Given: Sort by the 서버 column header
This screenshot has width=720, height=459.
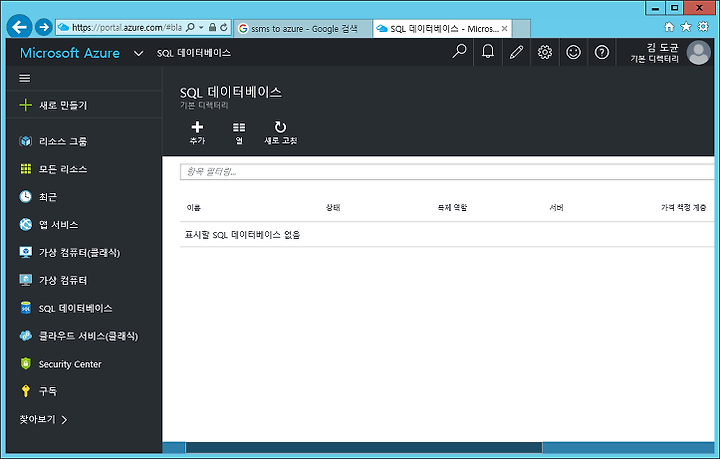Looking at the screenshot, I should (x=556, y=207).
